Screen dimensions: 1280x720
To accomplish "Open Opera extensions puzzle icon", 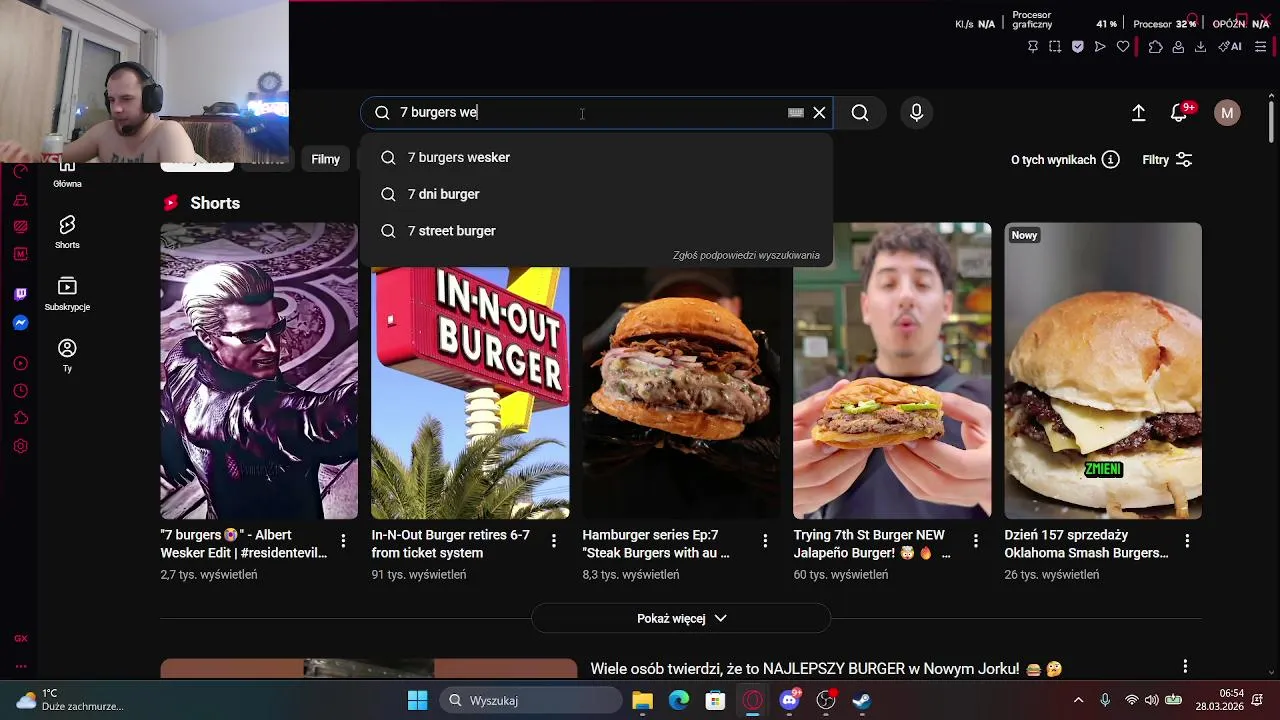I will click(x=1155, y=47).
